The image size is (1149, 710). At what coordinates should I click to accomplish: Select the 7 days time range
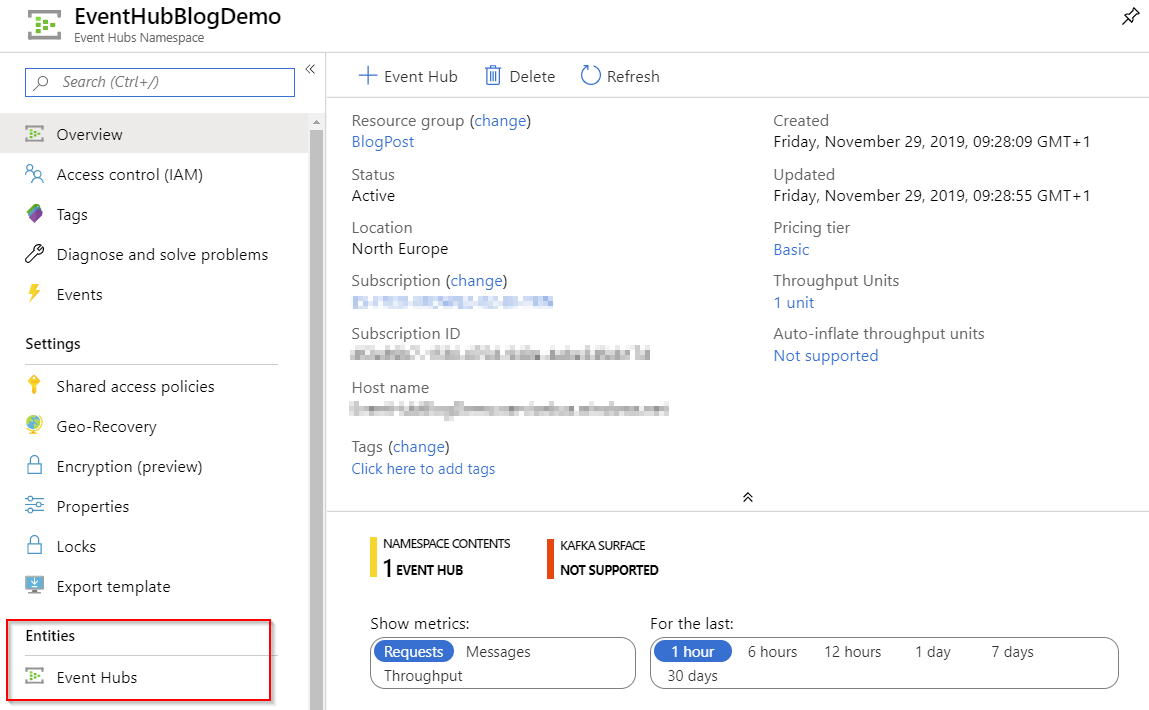coord(1012,651)
